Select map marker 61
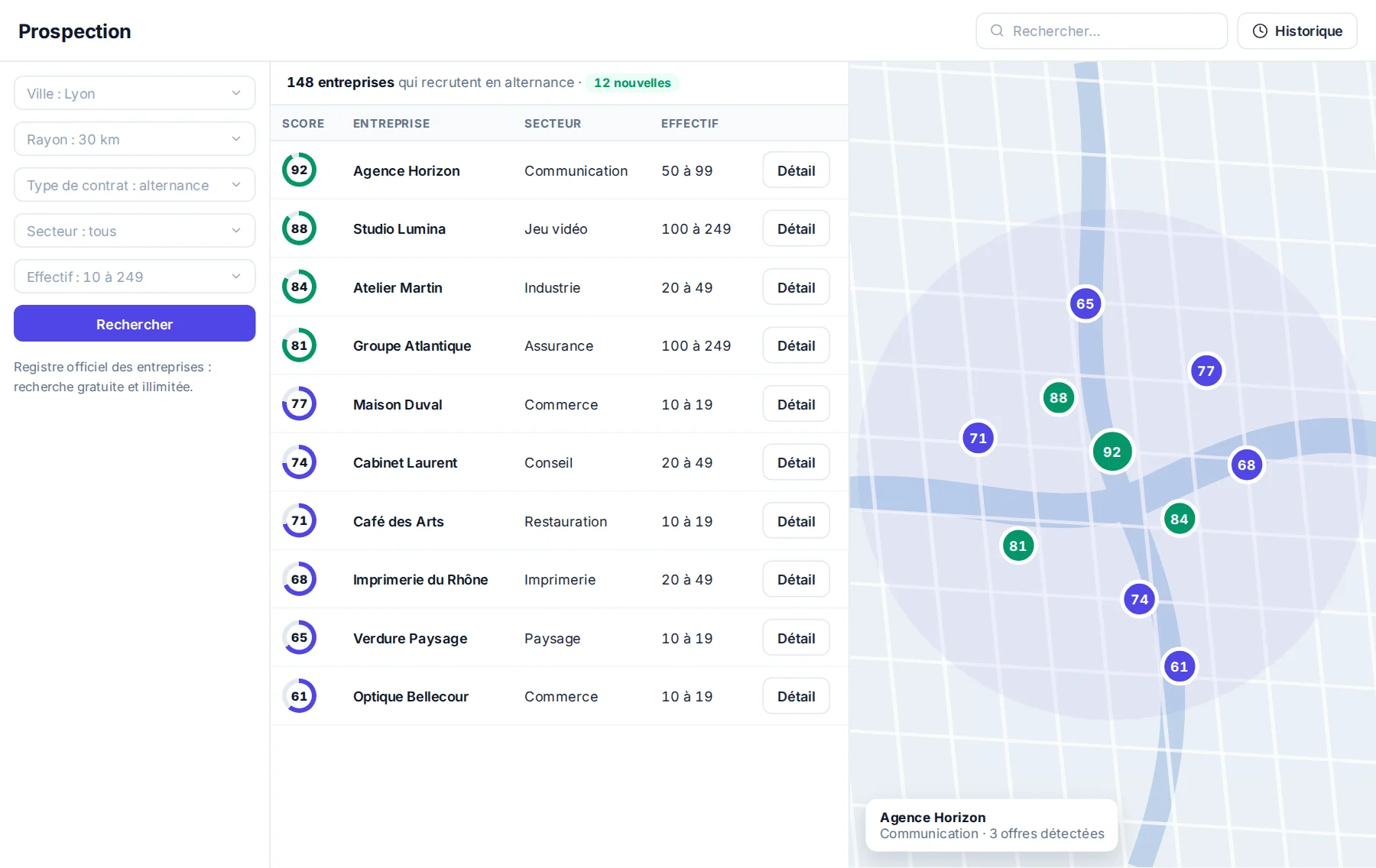Screen dimensions: 1376x868 (x=1180, y=666)
